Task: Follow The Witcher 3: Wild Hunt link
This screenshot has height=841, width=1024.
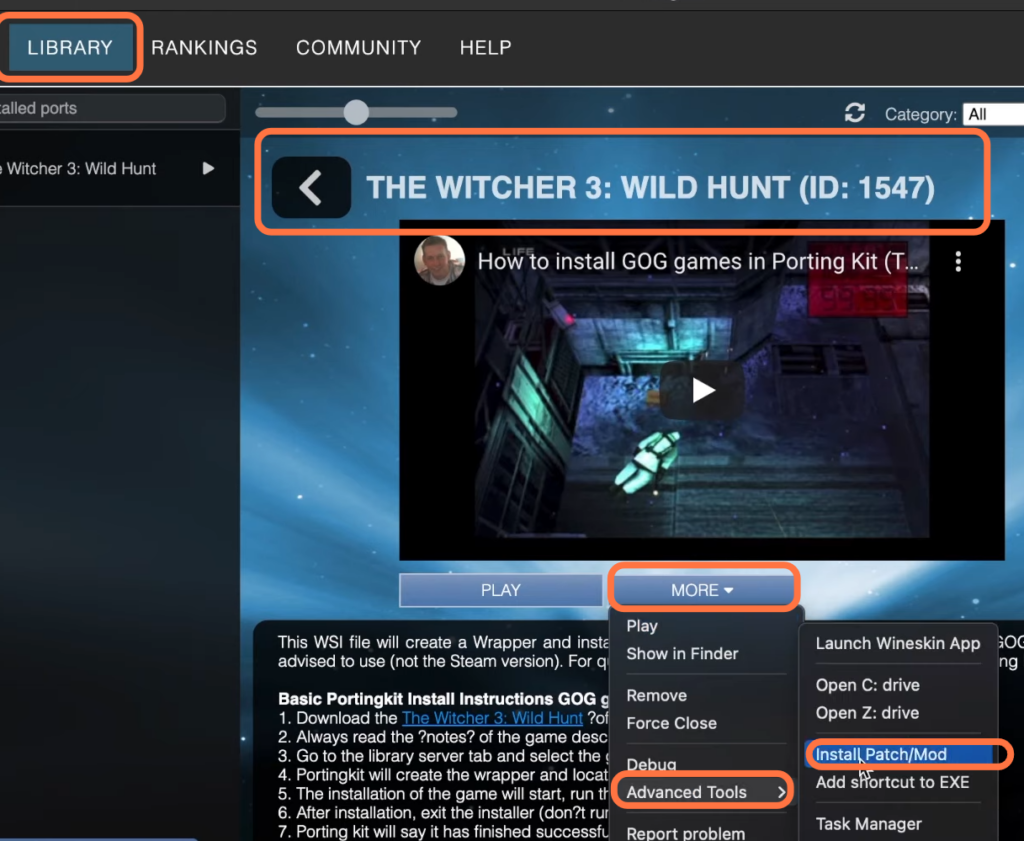Action: [492, 718]
